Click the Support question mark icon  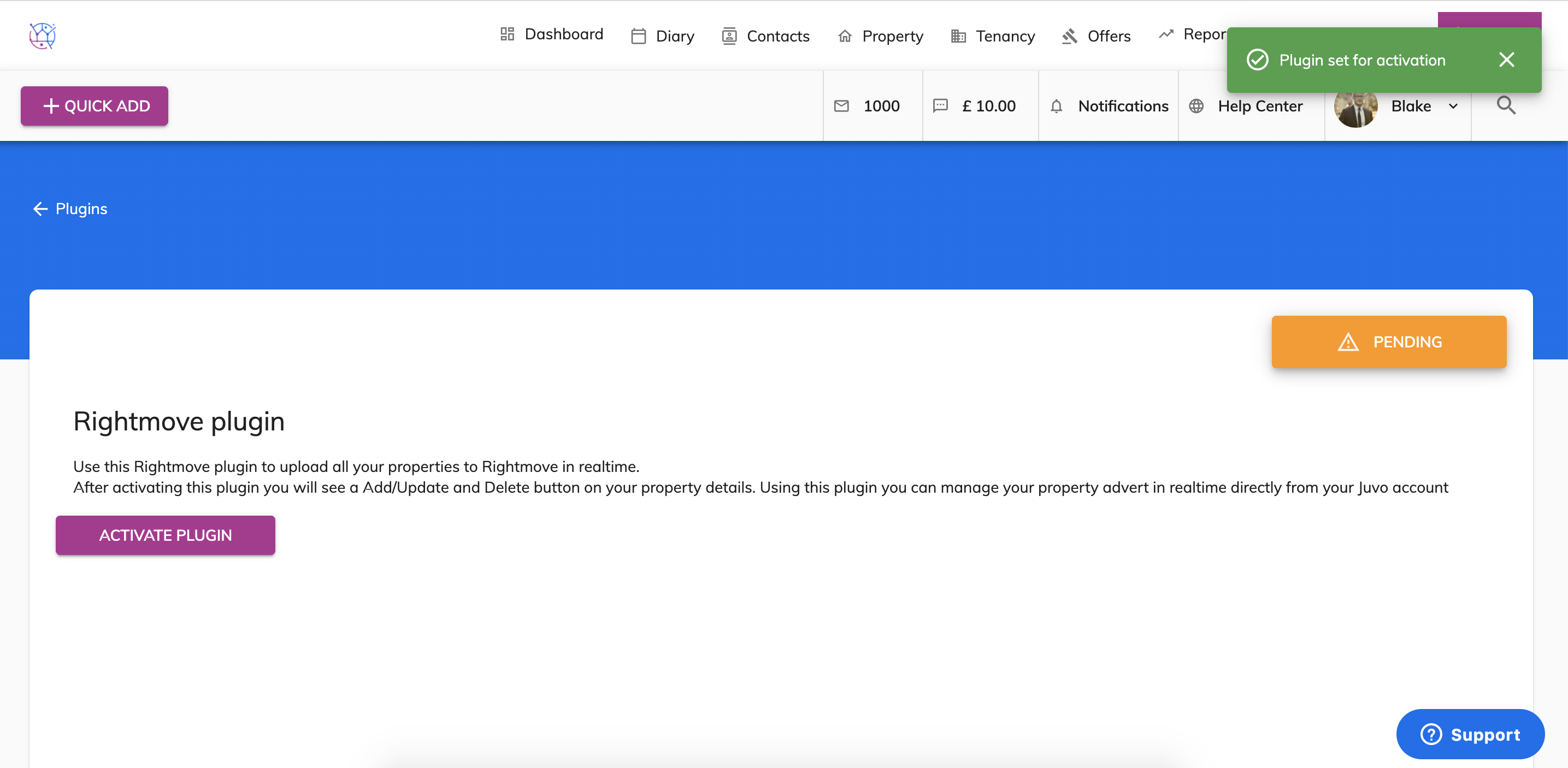pyautogui.click(x=1431, y=734)
